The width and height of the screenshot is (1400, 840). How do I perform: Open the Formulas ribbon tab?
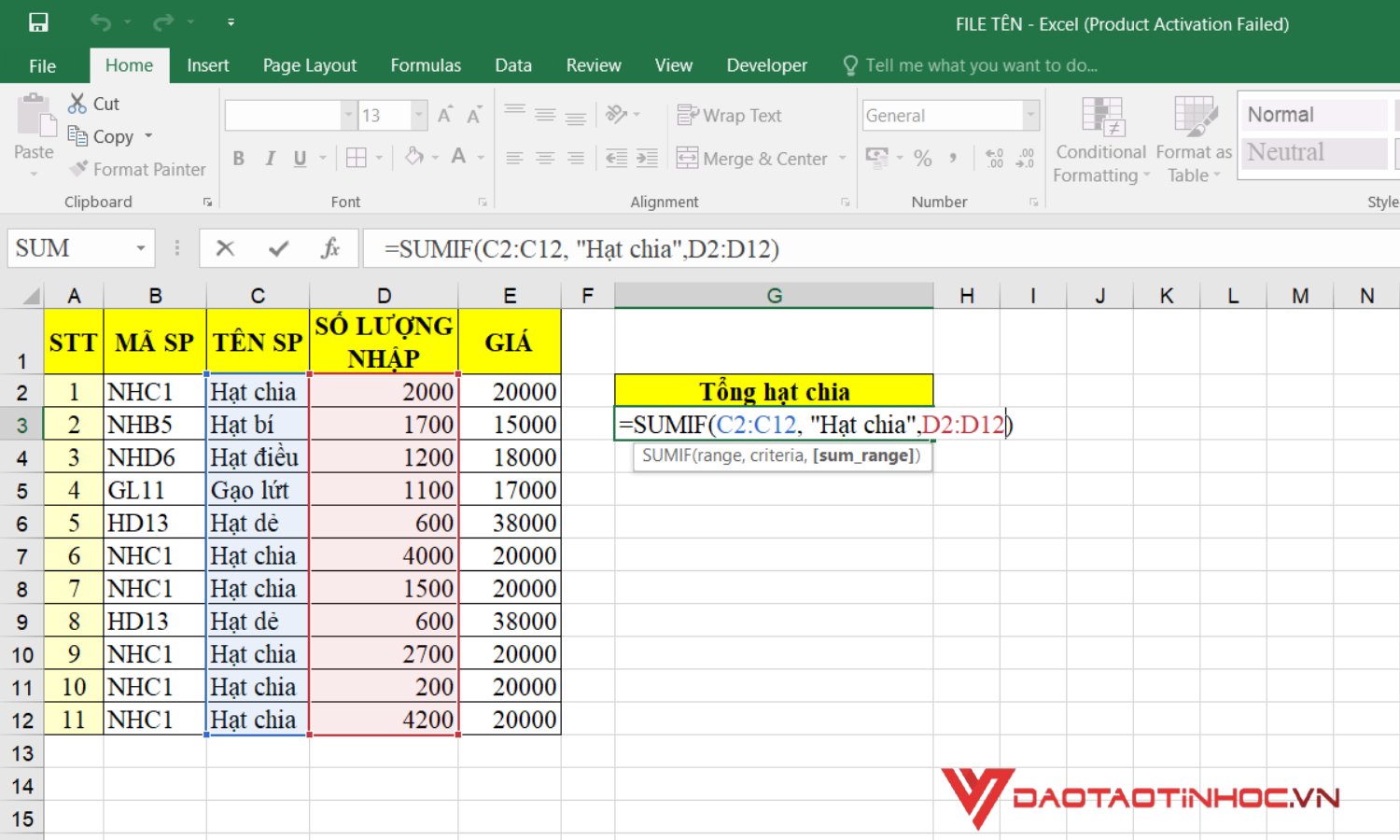[x=426, y=65]
